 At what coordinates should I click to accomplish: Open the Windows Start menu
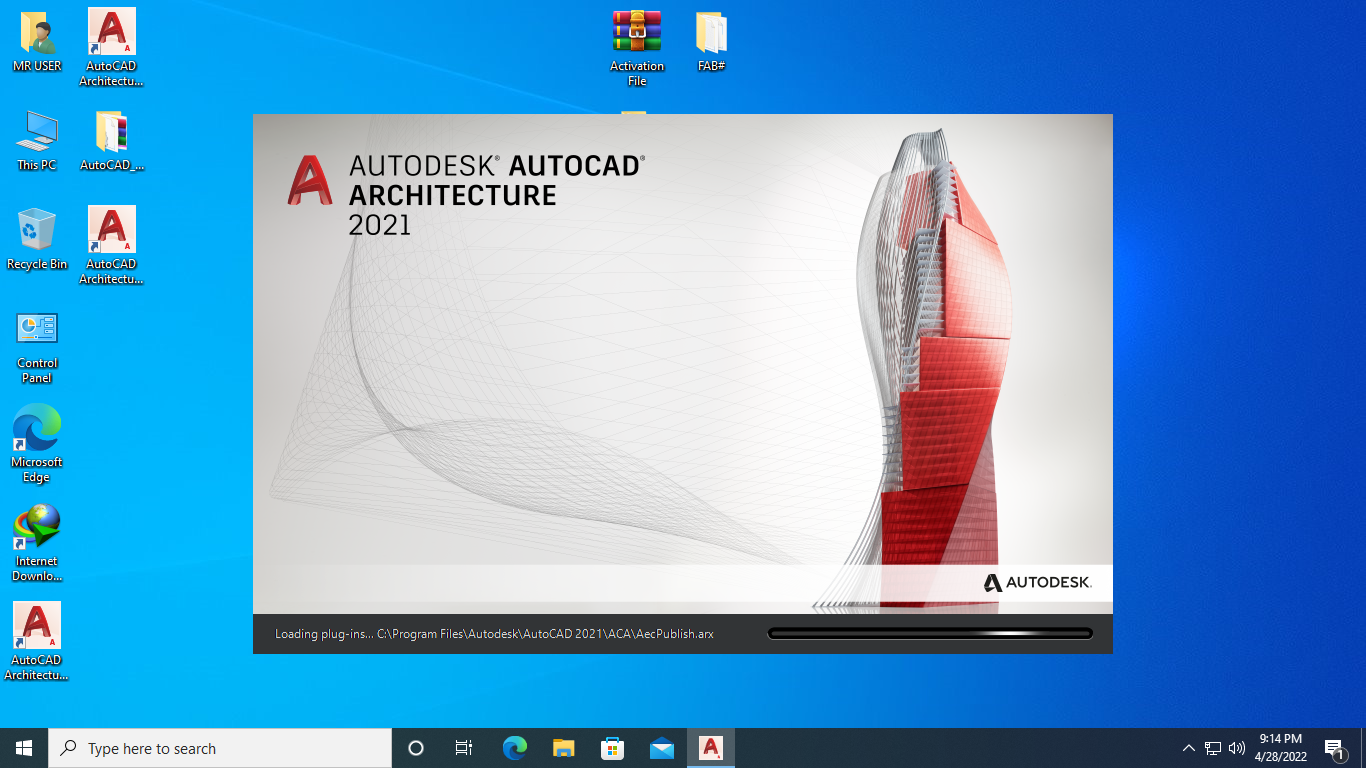tap(24, 748)
